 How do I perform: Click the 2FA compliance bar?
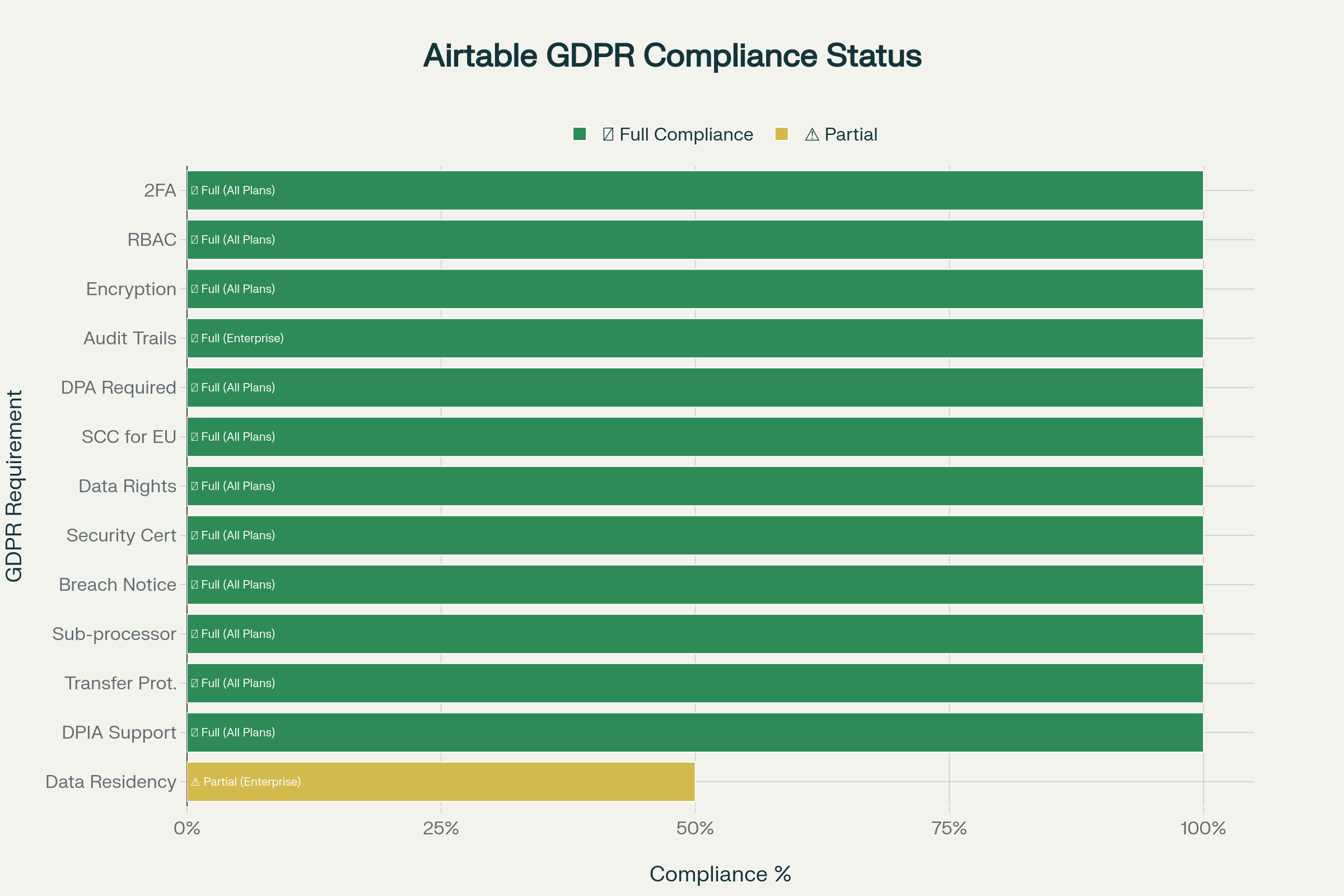click(x=695, y=190)
